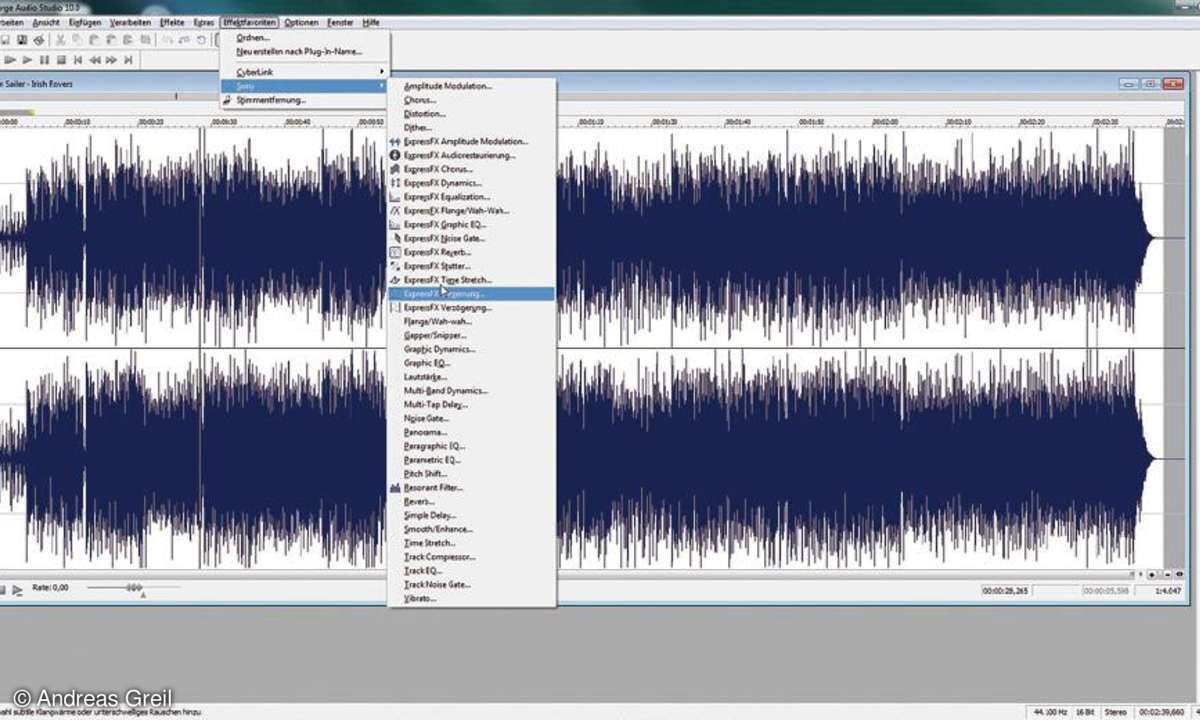Viewport: 1200px width, 720px height.
Task: Click the Cut scissors toolbar icon
Action: (60, 40)
